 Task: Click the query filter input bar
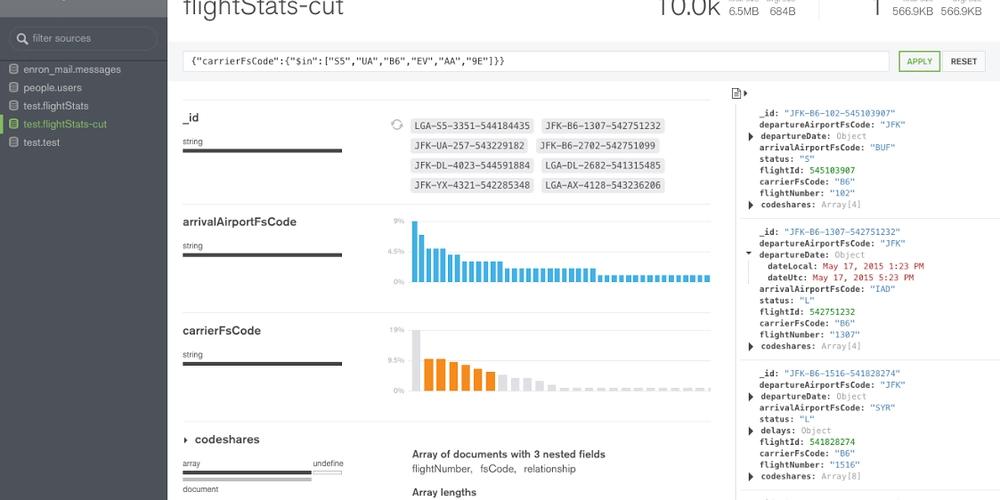[536, 61]
